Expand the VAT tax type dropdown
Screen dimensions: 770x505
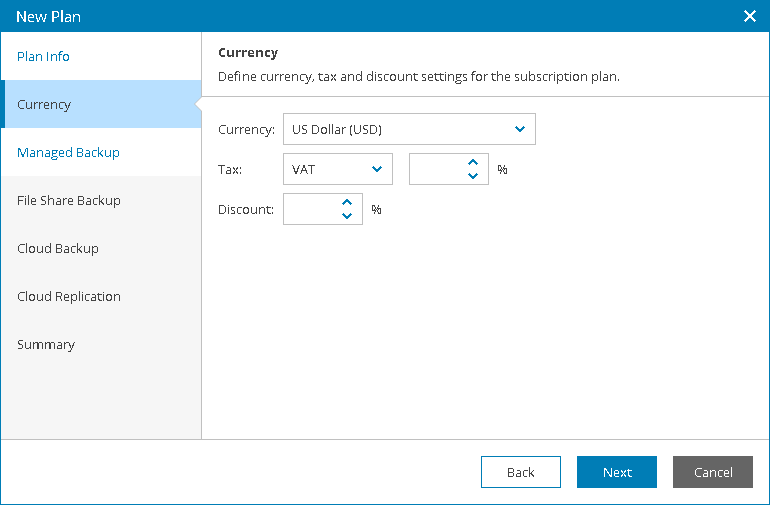pyautogui.click(x=377, y=169)
